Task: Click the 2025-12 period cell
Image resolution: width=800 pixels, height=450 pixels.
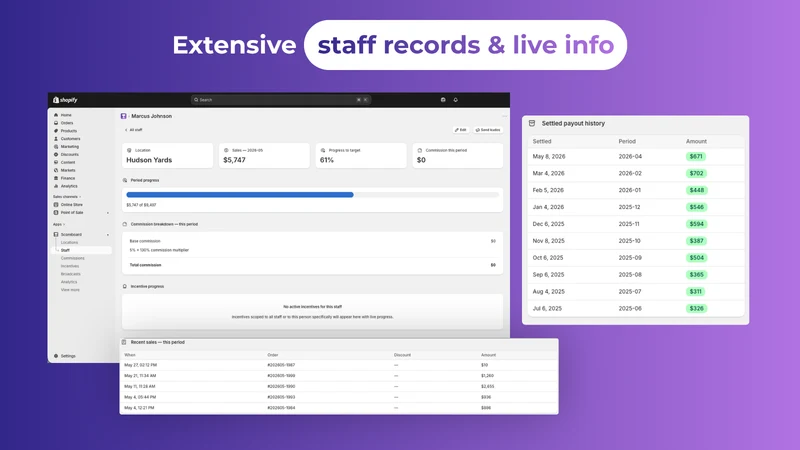Action: (629, 207)
